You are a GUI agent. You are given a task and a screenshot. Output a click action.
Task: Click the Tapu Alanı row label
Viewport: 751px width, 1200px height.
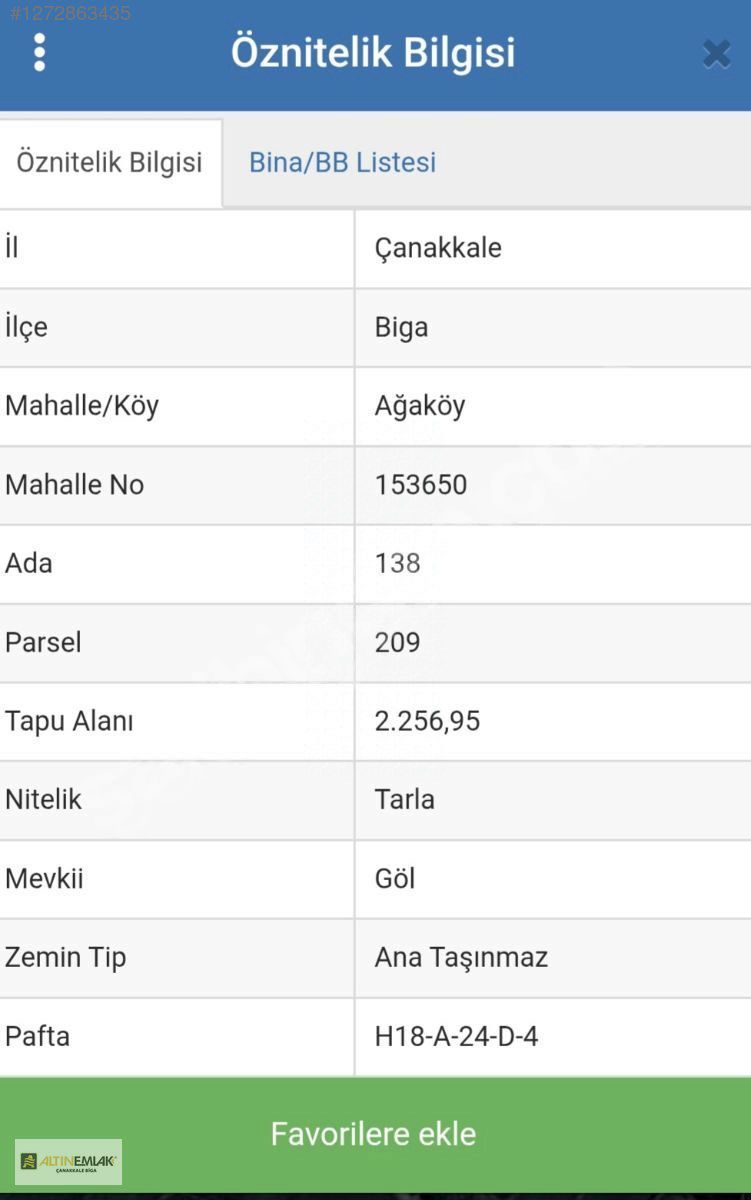pyautogui.click(x=69, y=721)
